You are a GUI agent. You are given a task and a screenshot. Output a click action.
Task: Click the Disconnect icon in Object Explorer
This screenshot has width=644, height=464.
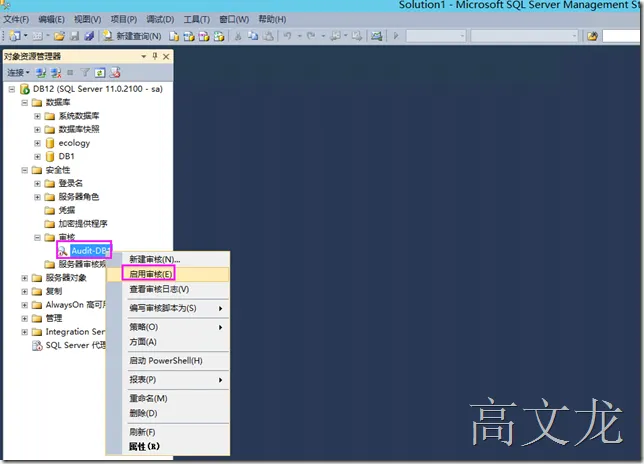pos(55,73)
